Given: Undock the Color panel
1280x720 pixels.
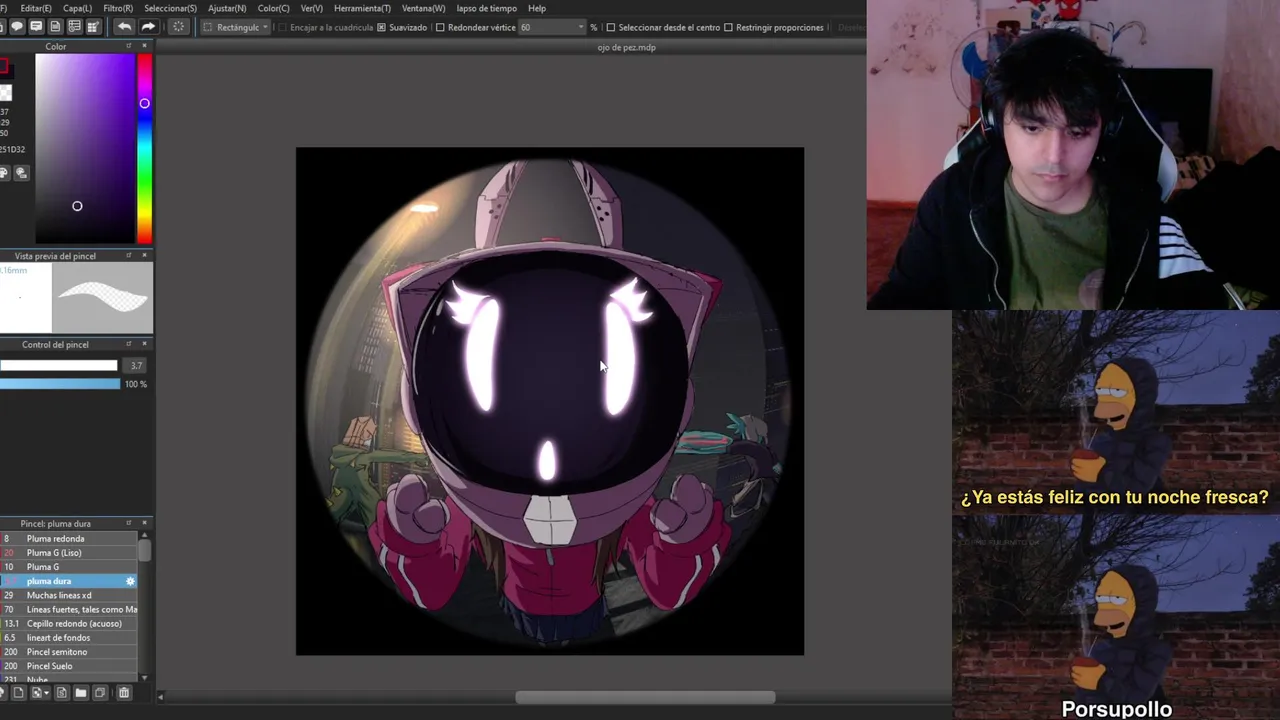Looking at the screenshot, I should point(129,46).
